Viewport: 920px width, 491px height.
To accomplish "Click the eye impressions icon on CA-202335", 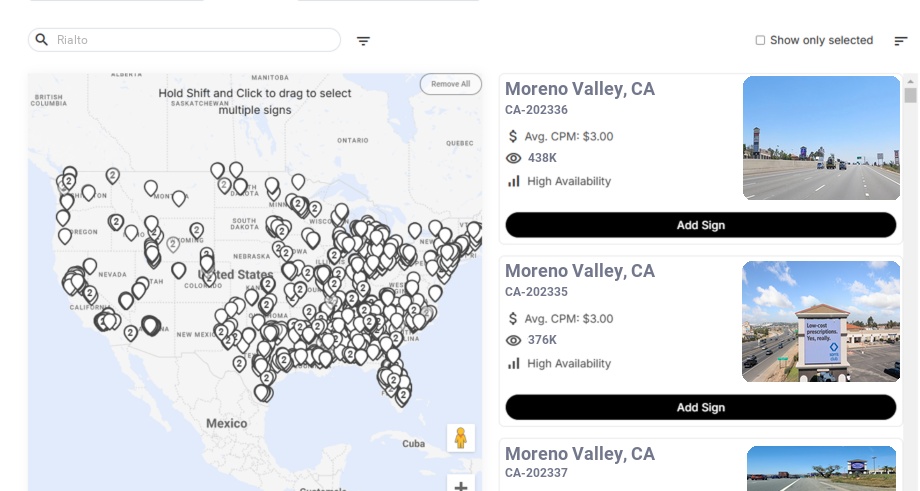I will (x=514, y=340).
